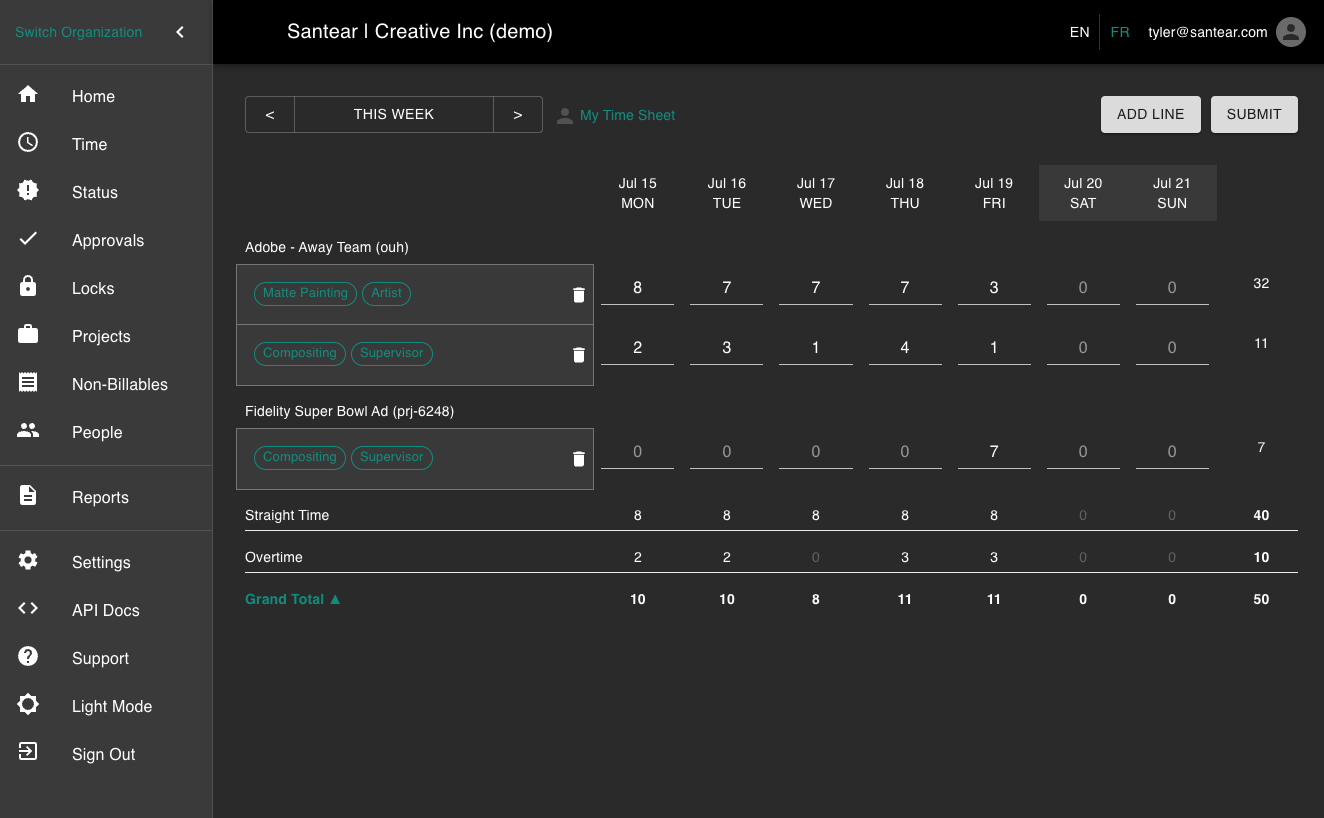
Task: Open the Time menu item
Action: click(x=106, y=144)
